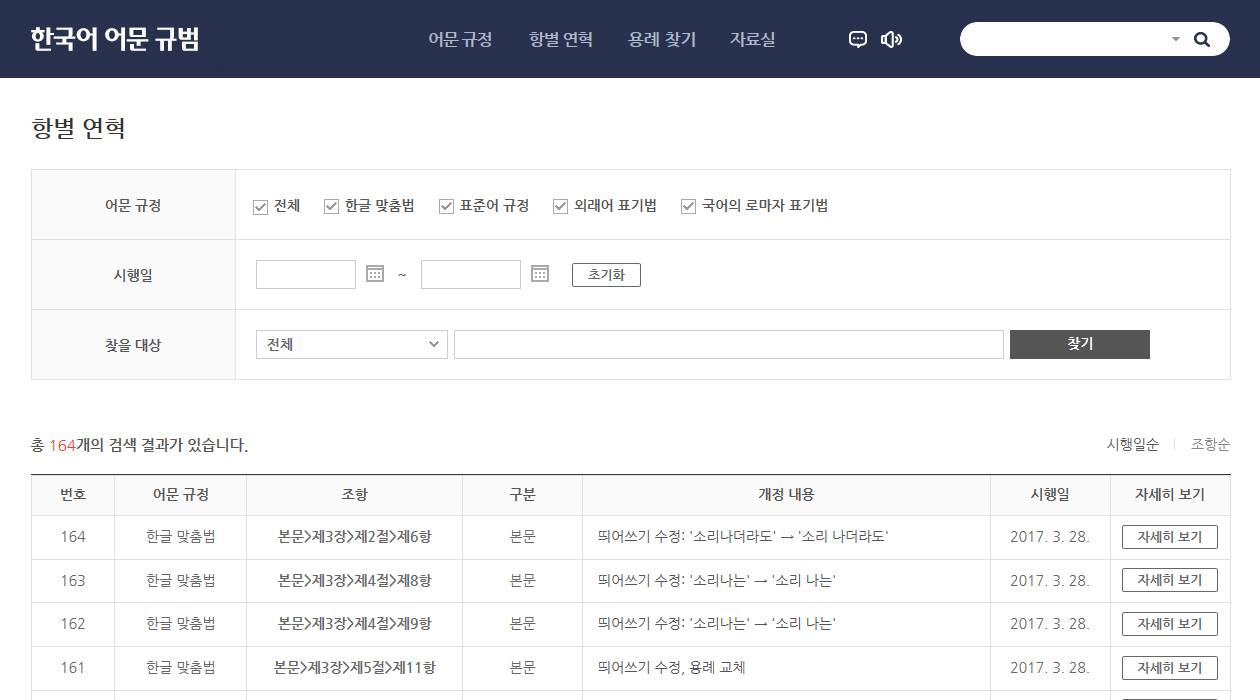
Task: Uncheck the 한글 맞춤법 checkbox
Action: pyautogui.click(x=332, y=206)
